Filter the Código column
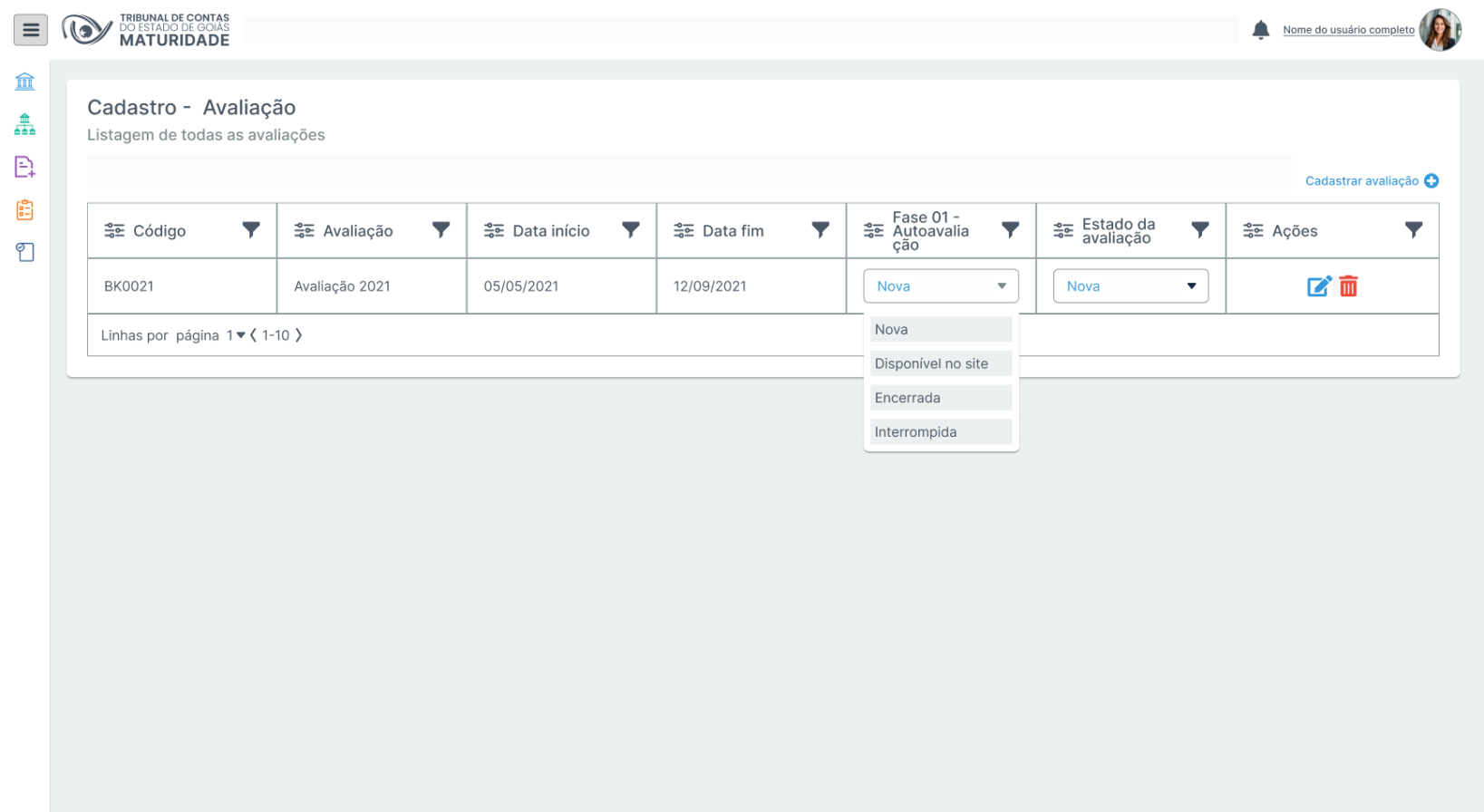Image resolution: width=1484 pixels, height=812 pixels. point(251,230)
